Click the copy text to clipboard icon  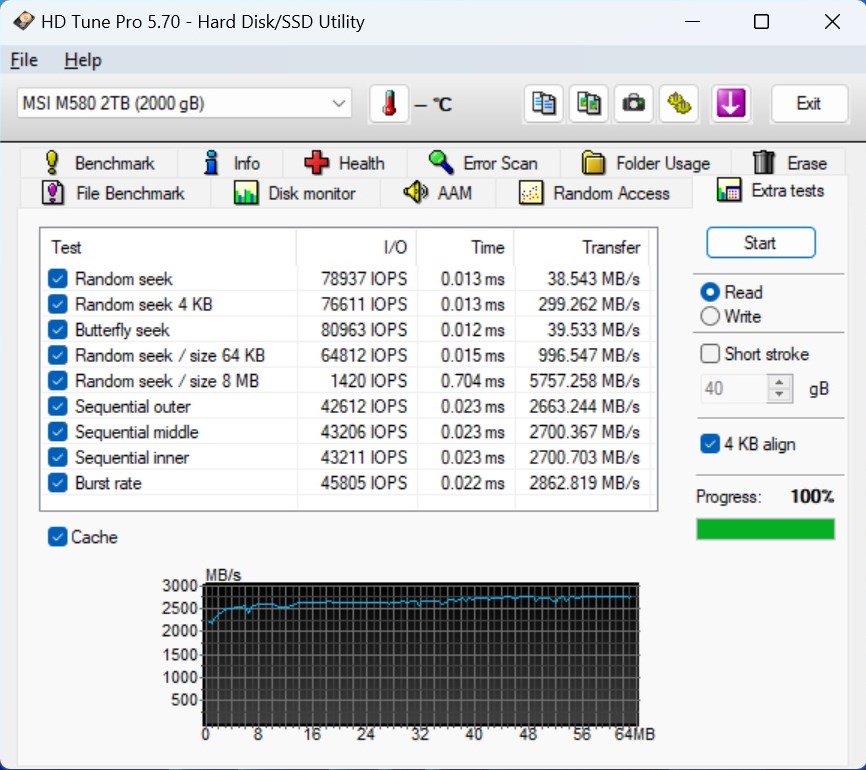pyautogui.click(x=543, y=103)
